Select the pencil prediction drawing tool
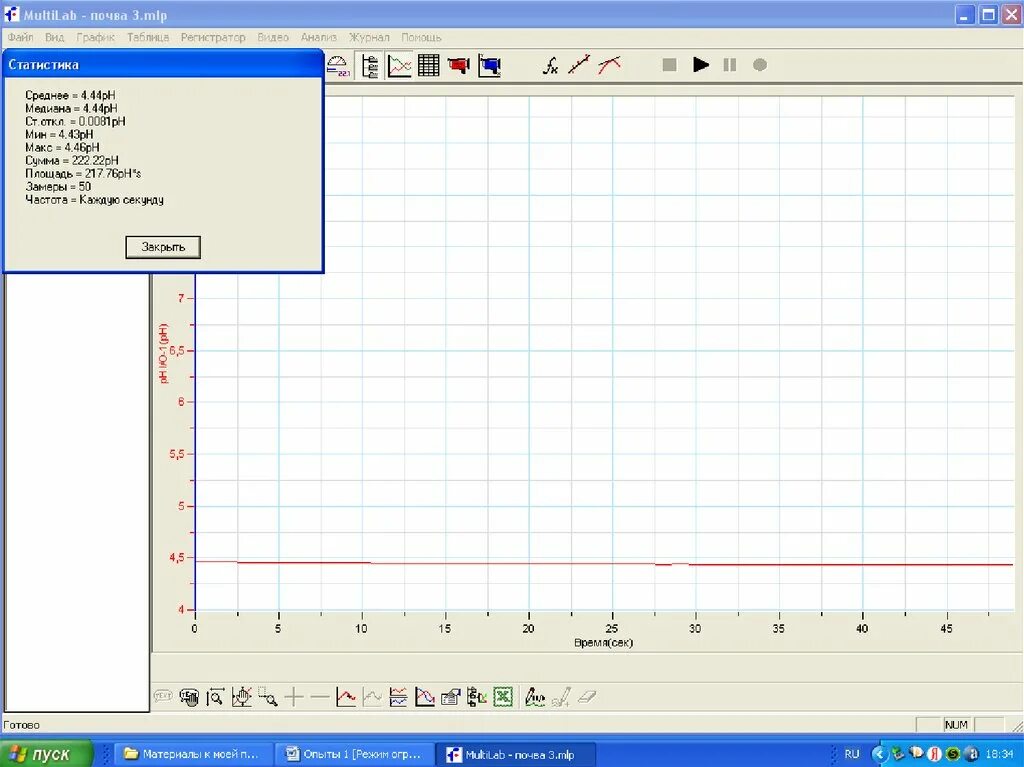Screen dimensions: 1024x767 (535, 697)
